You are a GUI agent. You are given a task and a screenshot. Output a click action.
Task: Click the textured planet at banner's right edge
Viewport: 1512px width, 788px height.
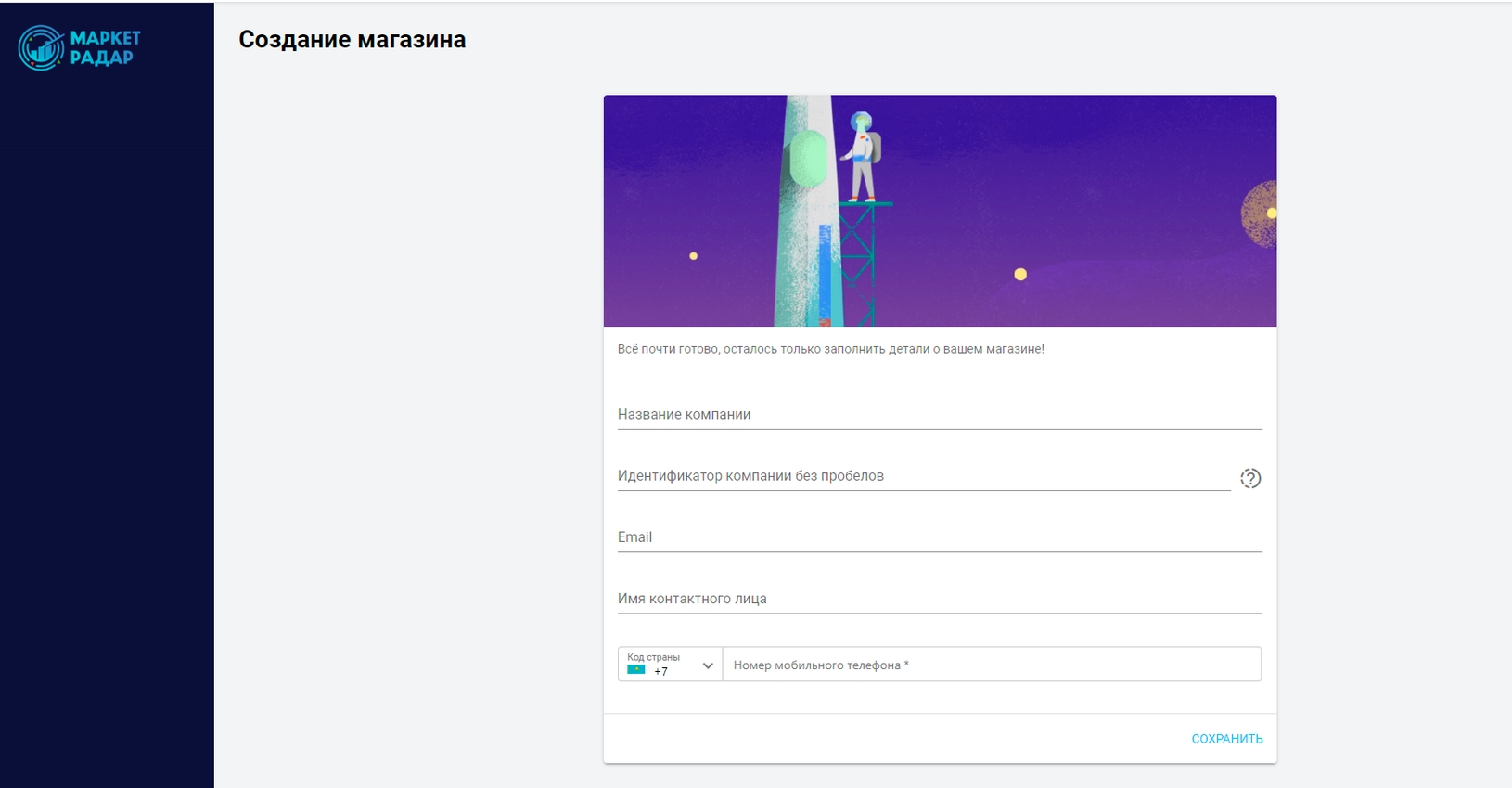click(x=1260, y=214)
